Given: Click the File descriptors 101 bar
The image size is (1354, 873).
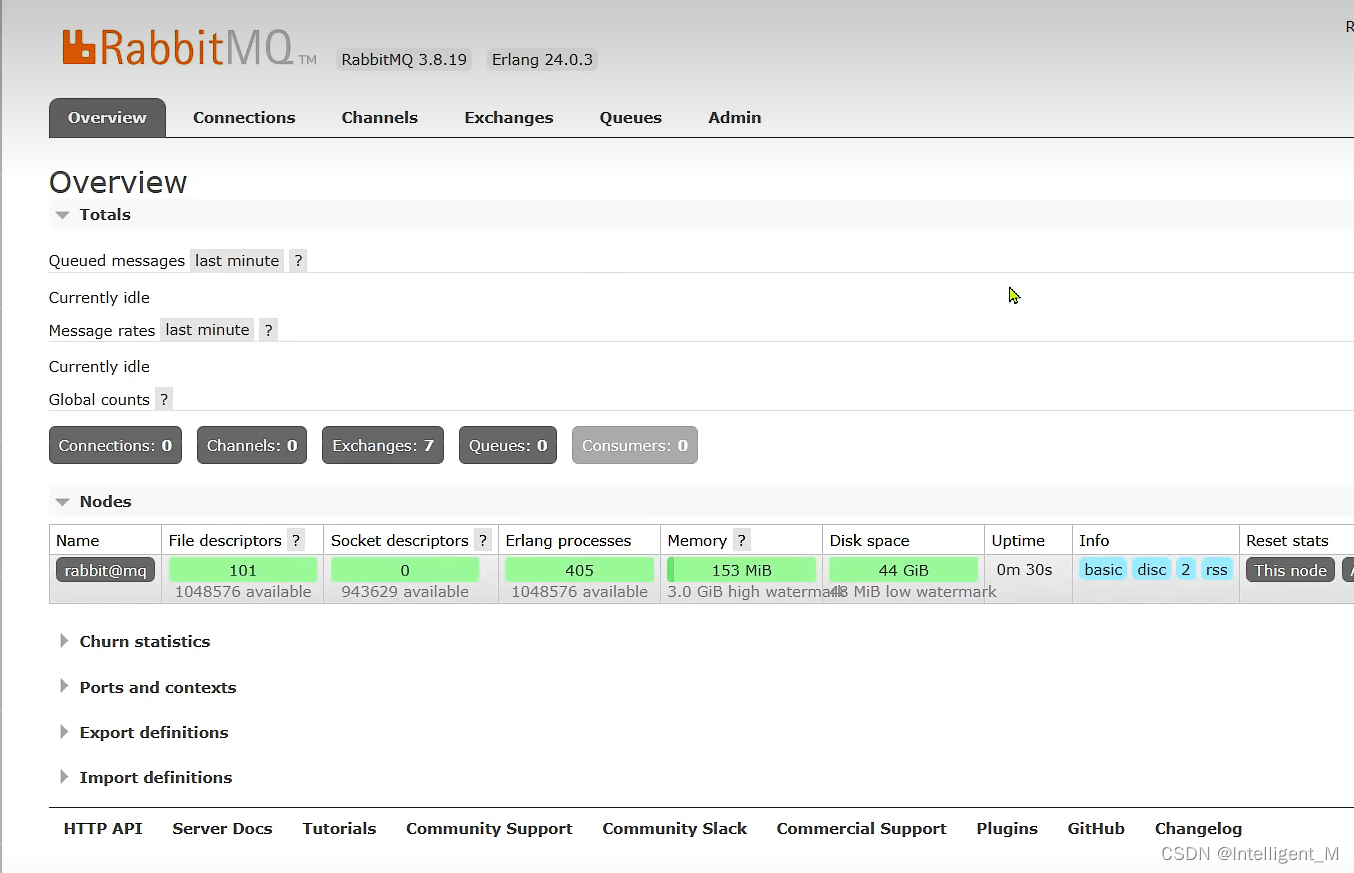Looking at the screenshot, I should [243, 570].
